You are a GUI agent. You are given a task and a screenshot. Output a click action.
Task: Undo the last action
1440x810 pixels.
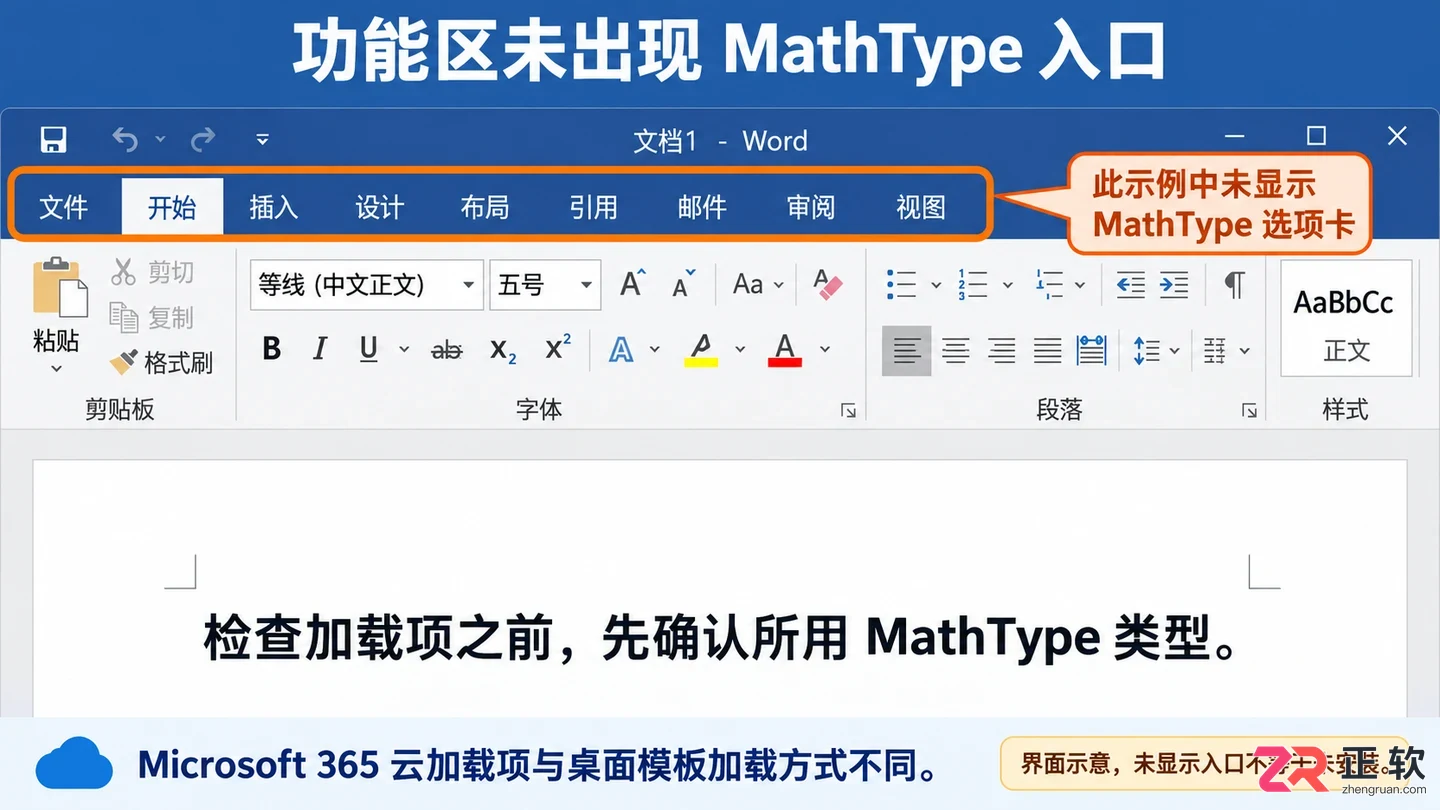[x=125, y=140]
